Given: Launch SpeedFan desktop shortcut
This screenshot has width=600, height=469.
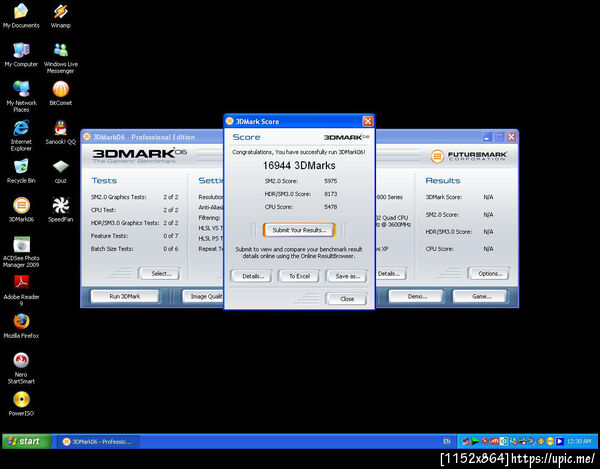Looking at the screenshot, I should [x=60, y=210].
